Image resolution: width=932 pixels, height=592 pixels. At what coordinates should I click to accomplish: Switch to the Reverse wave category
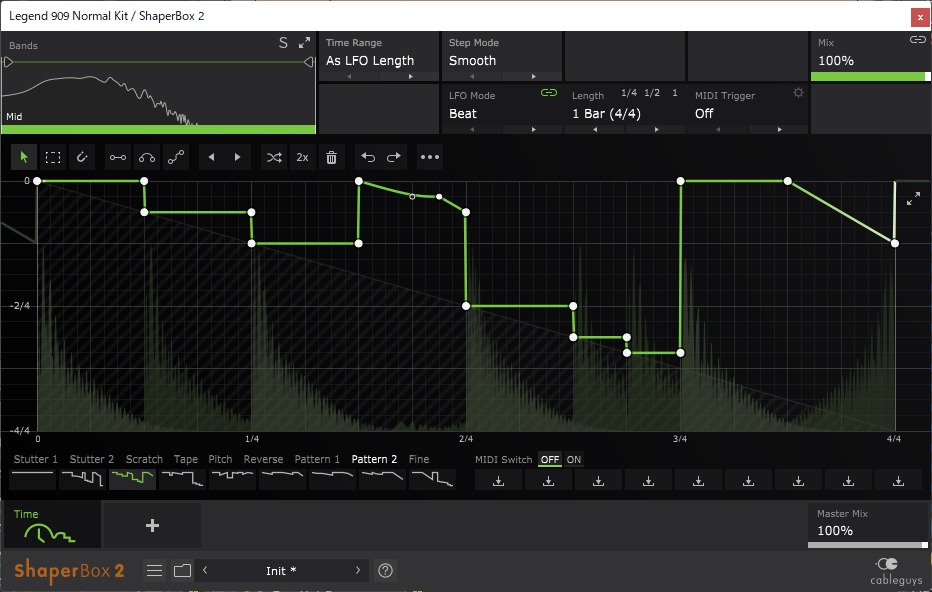pyautogui.click(x=263, y=459)
